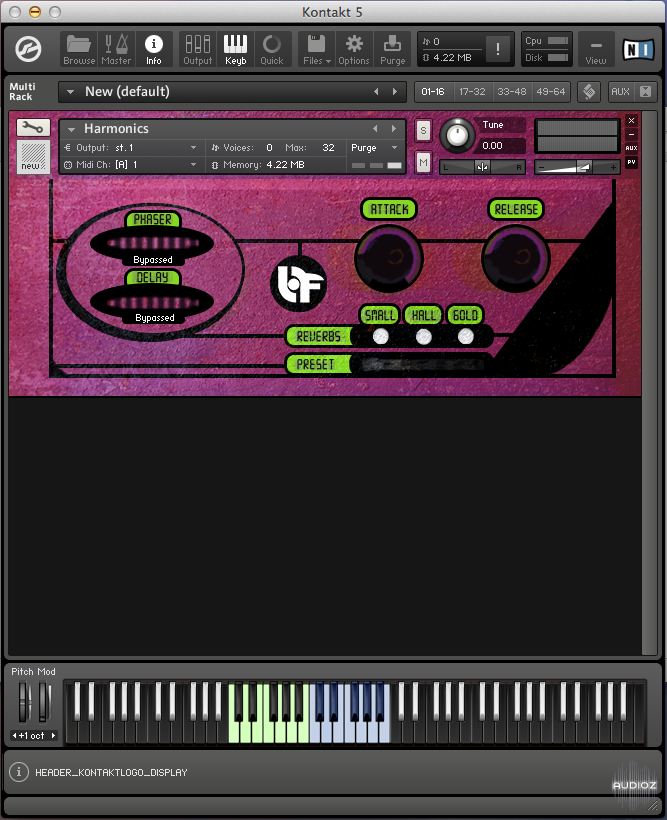Toggle the PHASER effect
The width and height of the screenshot is (667, 820).
tap(153, 220)
